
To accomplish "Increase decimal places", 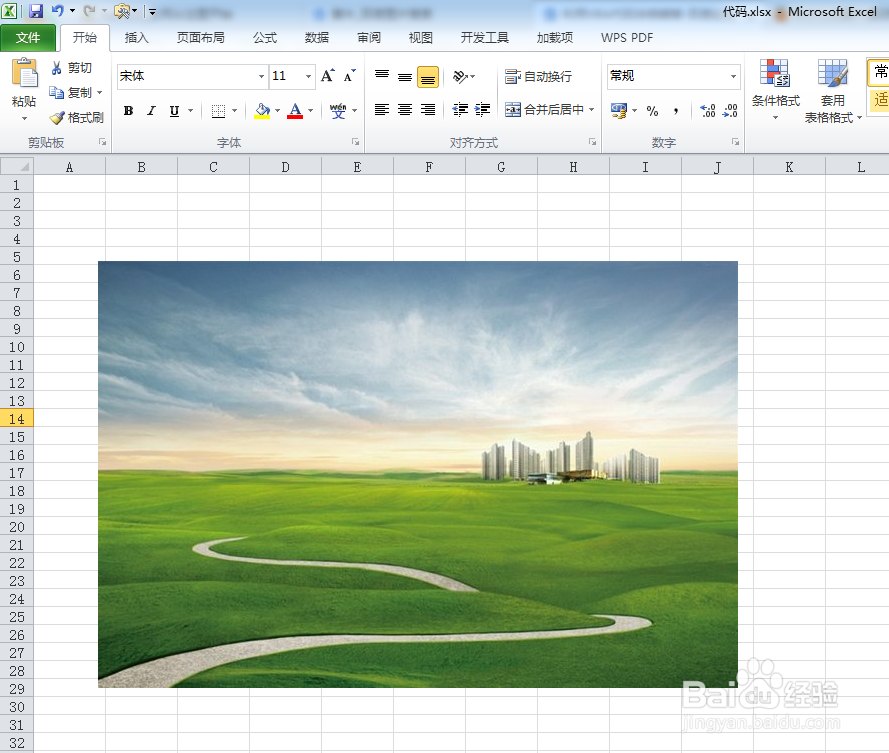I will coord(708,111).
